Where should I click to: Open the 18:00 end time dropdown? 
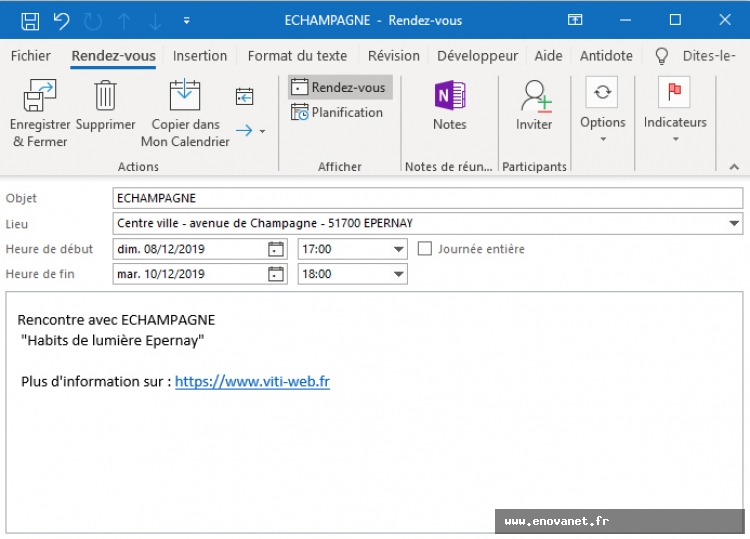click(x=398, y=274)
